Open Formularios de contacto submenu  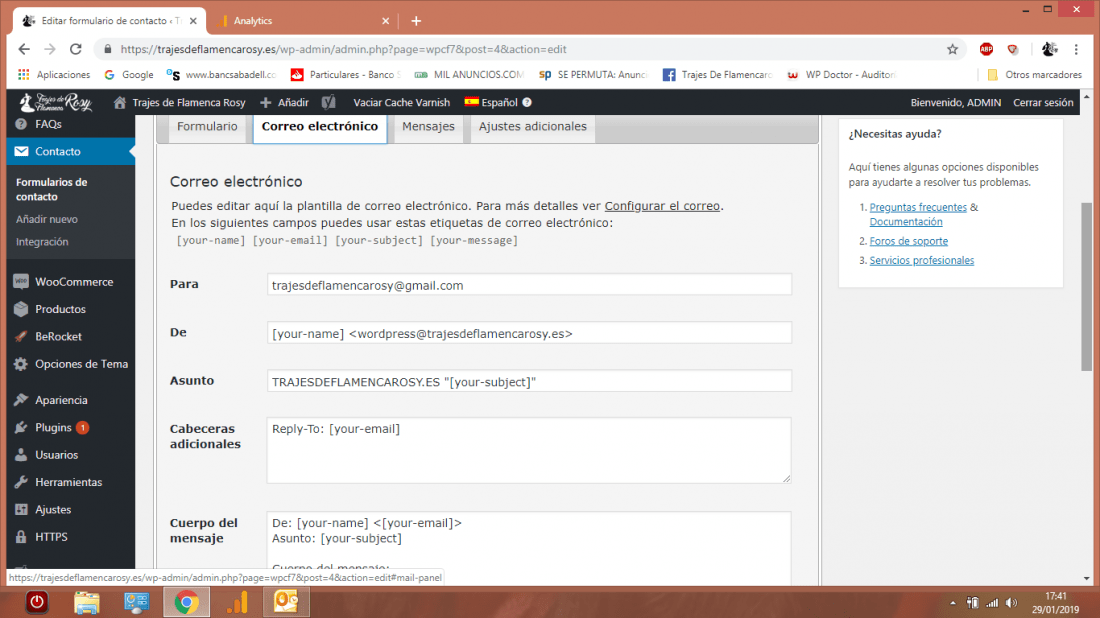pos(52,189)
